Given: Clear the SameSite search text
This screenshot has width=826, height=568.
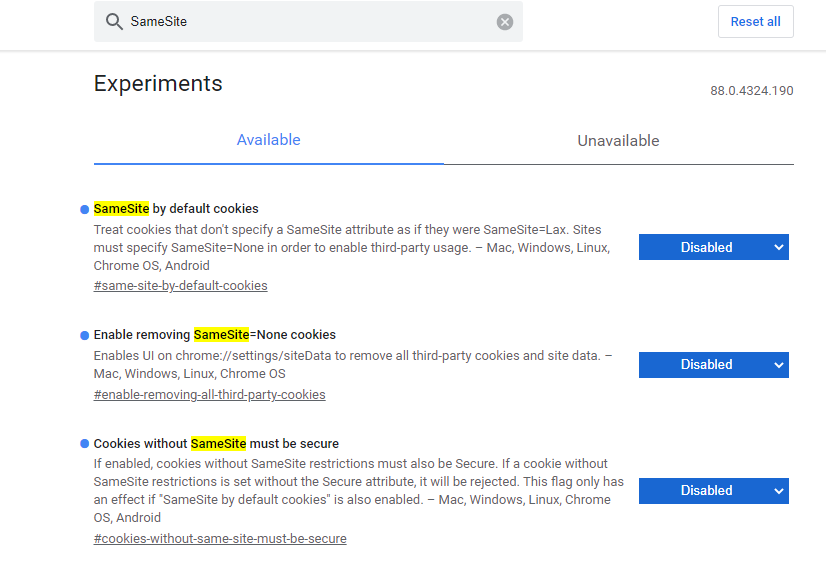Looking at the screenshot, I should coord(505,22).
